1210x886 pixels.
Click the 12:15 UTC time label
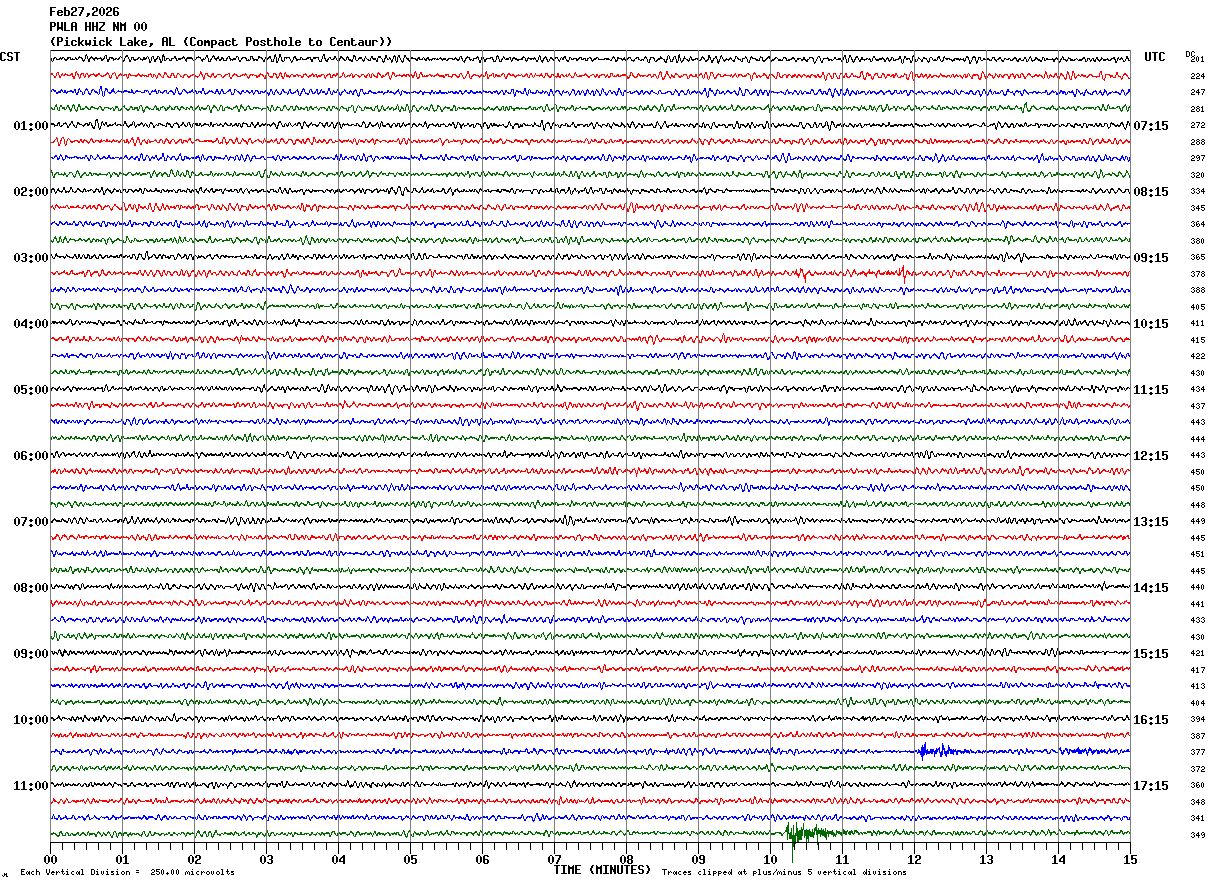click(1151, 456)
